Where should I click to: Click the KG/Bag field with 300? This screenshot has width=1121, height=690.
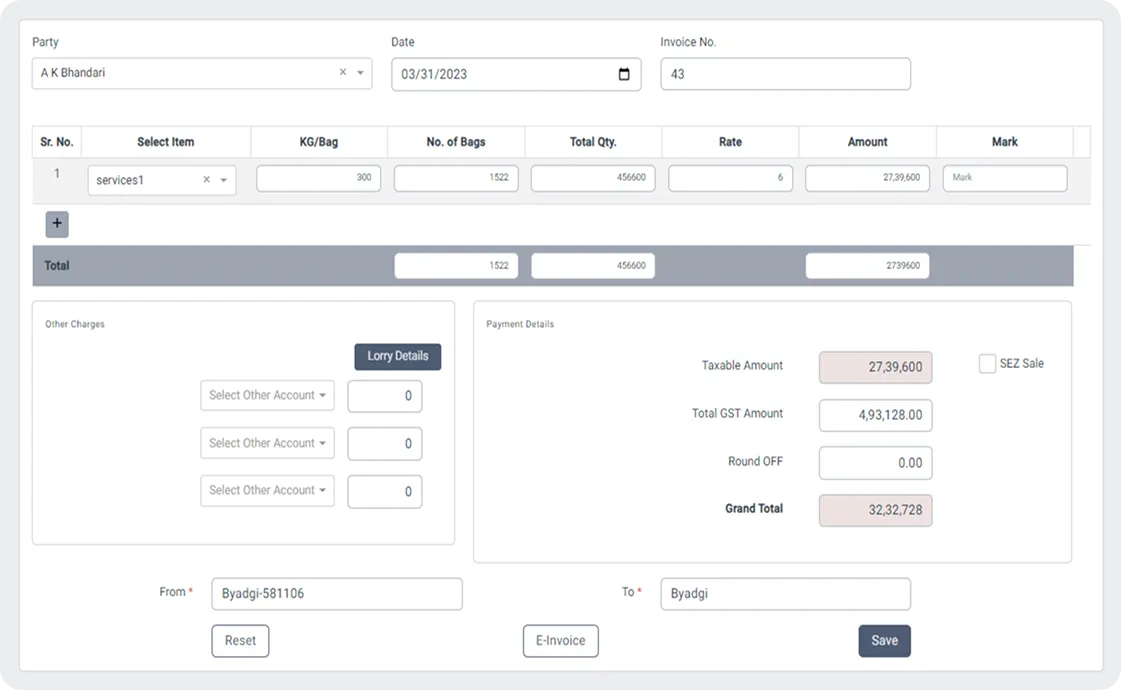318,178
